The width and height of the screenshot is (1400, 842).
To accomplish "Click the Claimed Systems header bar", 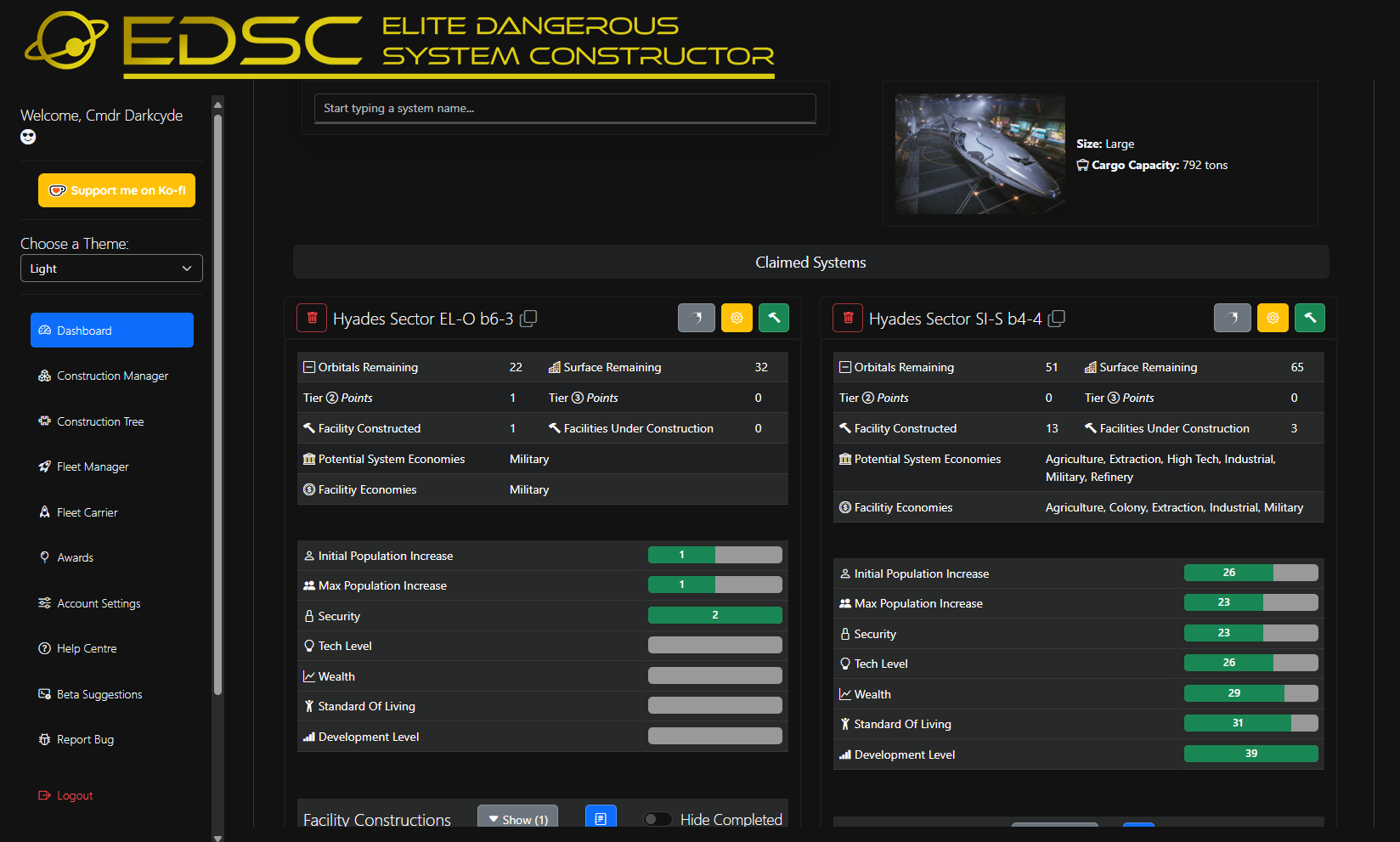I will click(x=811, y=262).
